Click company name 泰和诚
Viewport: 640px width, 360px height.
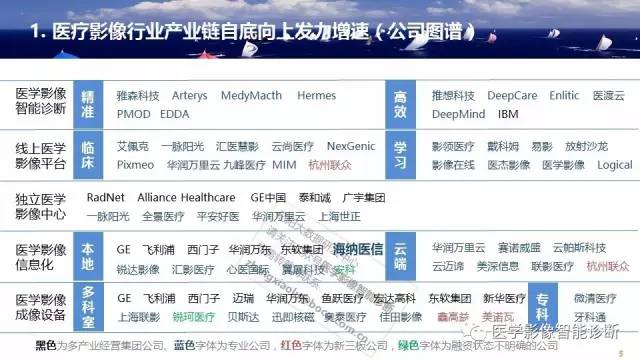point(315,198)
